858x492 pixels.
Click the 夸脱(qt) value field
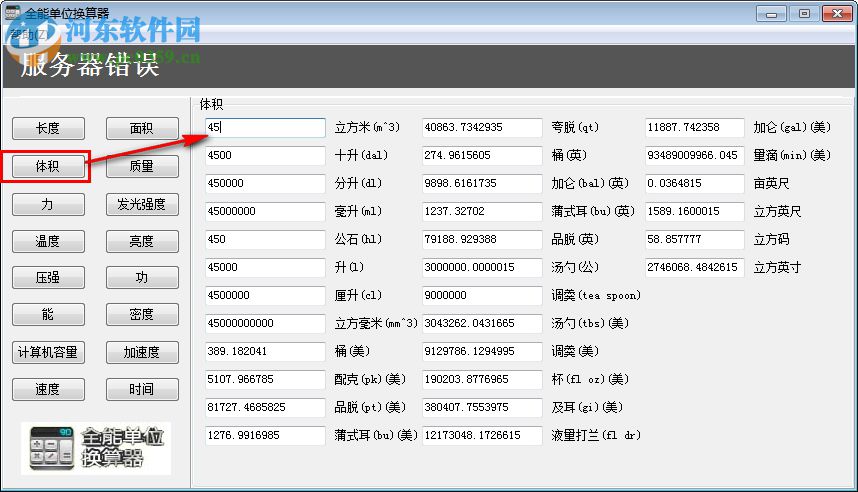click(x=482, y=128)
